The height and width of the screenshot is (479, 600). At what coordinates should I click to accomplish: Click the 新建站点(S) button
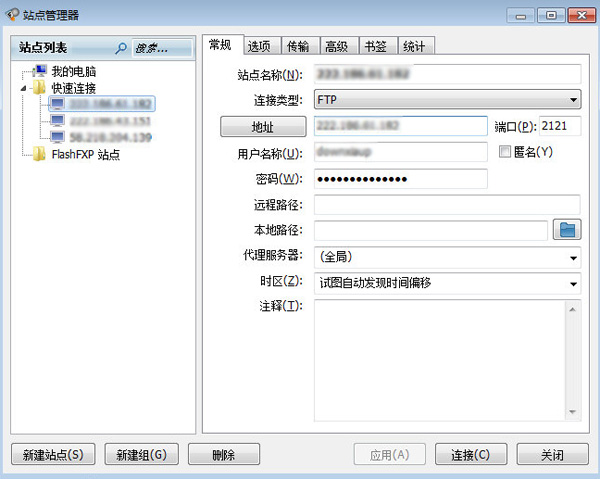point(54,455)
